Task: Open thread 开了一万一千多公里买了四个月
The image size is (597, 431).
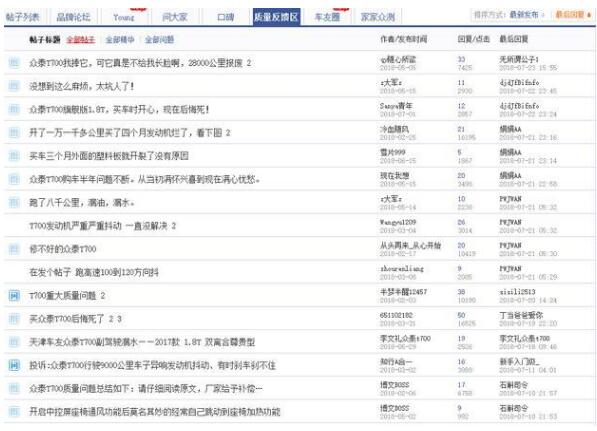Action: point(126,133)
